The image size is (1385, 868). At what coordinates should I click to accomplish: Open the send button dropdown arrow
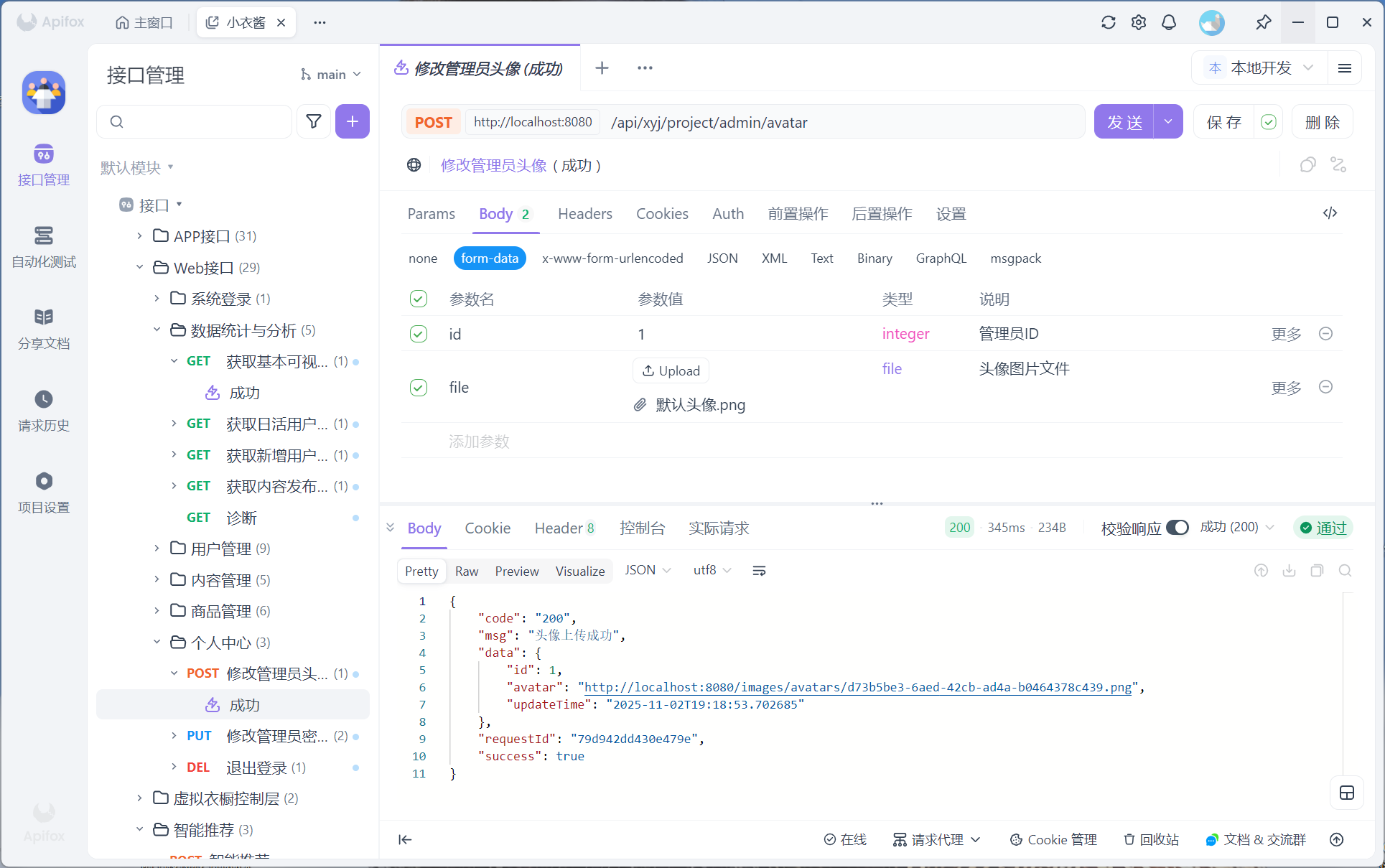click(1168, 122)
